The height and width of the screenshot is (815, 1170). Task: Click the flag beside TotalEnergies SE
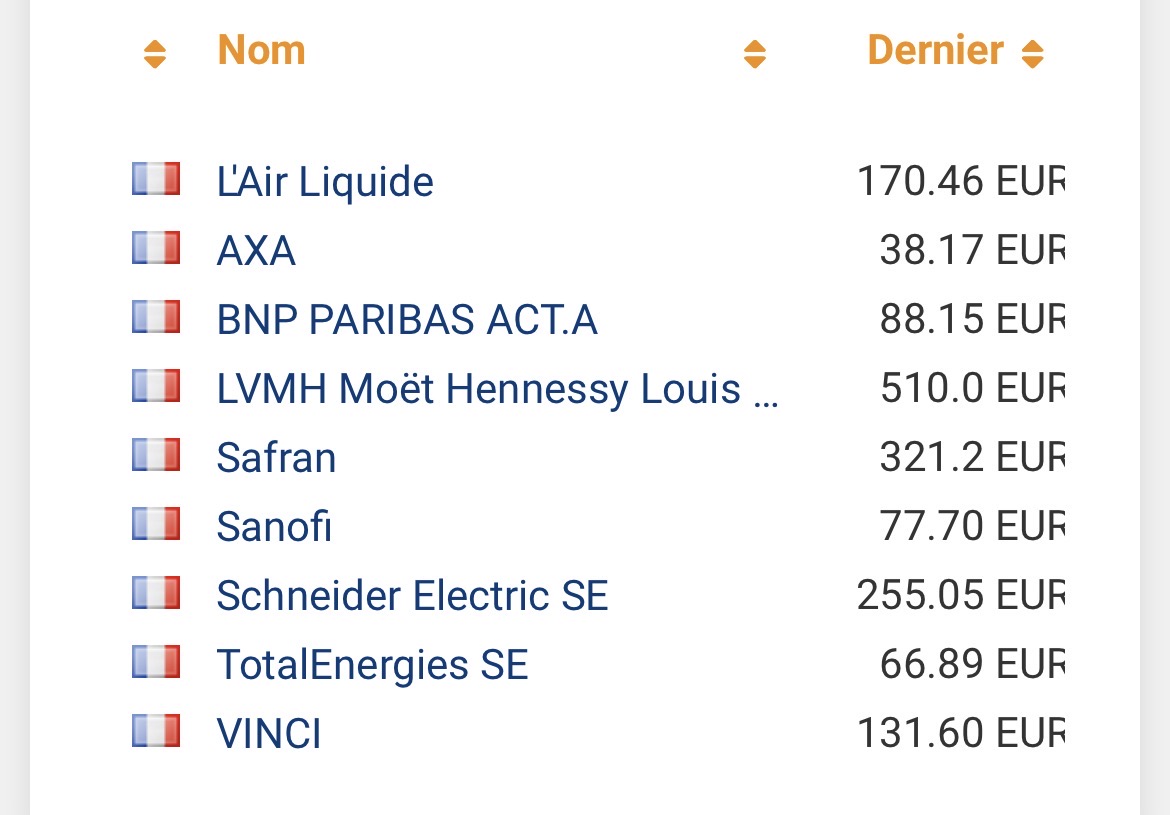click(x=156, y=663)
